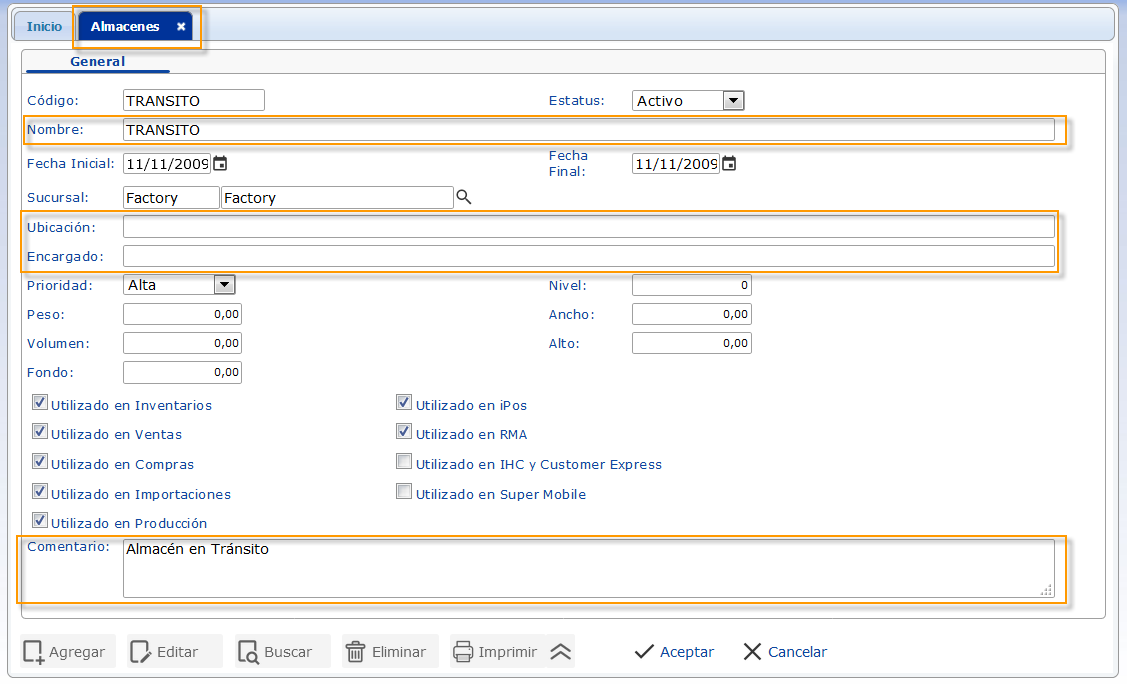
Task: Uncheck Utilizado en Inventarios
Action: [x=40, y=403]
